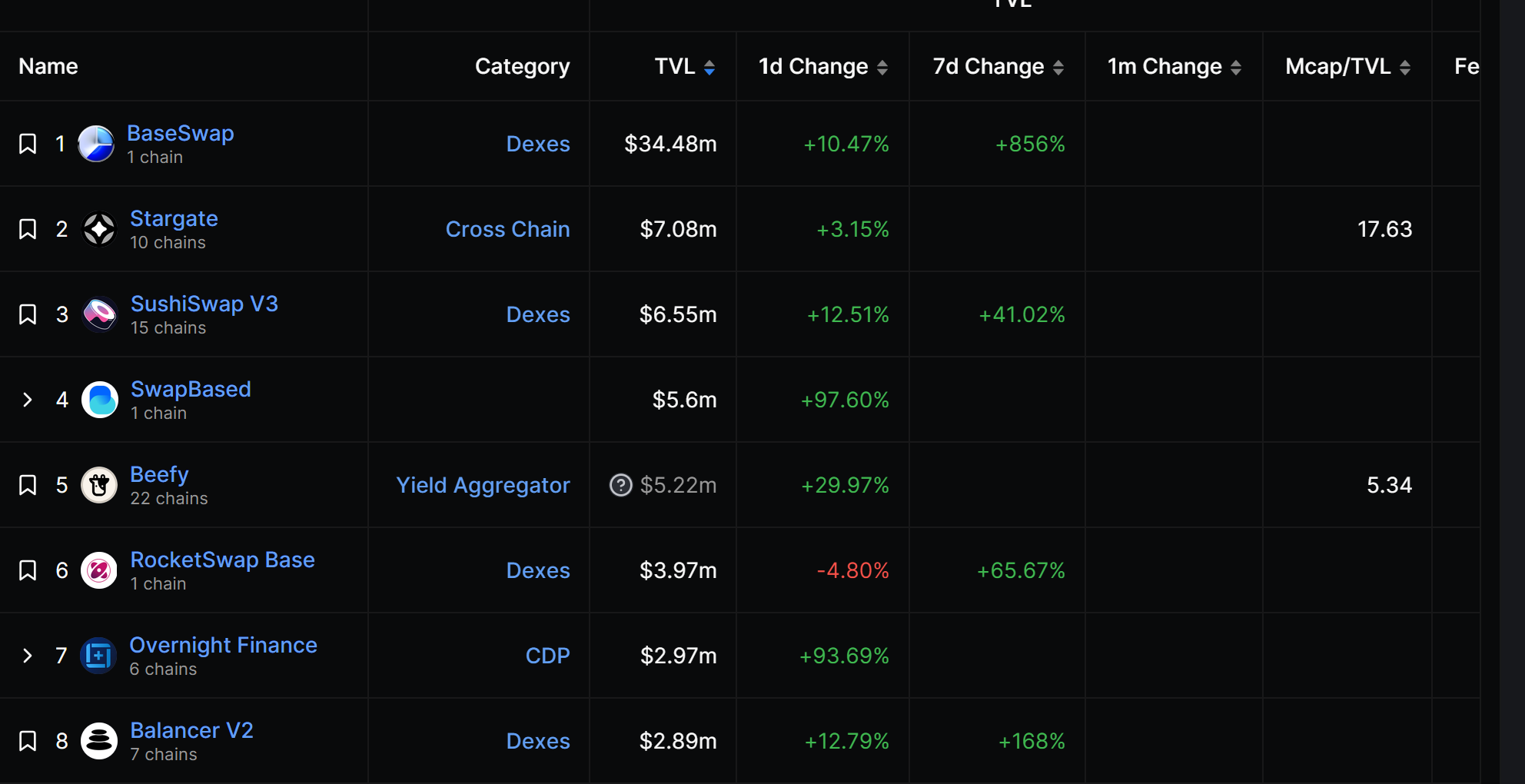
Task: Open the Yield Aggregator category link
Action: tap(483, 485)
